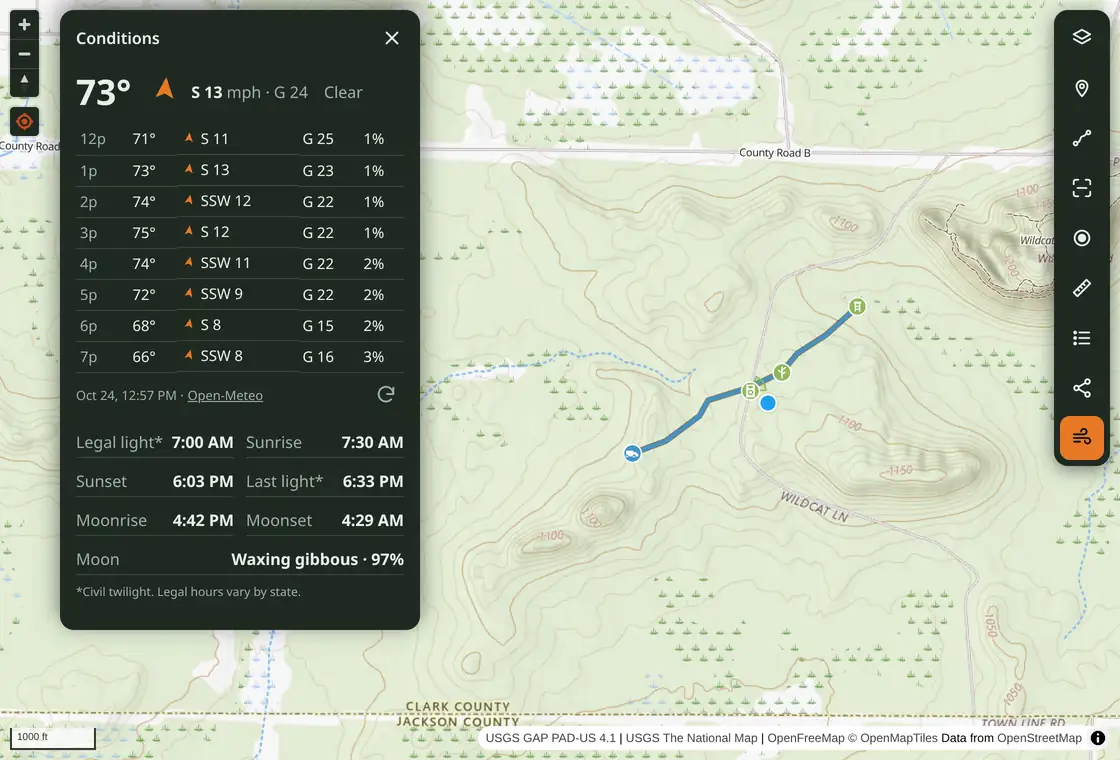Zoom out on the map

pyautogui.click(x=24, y=54)
